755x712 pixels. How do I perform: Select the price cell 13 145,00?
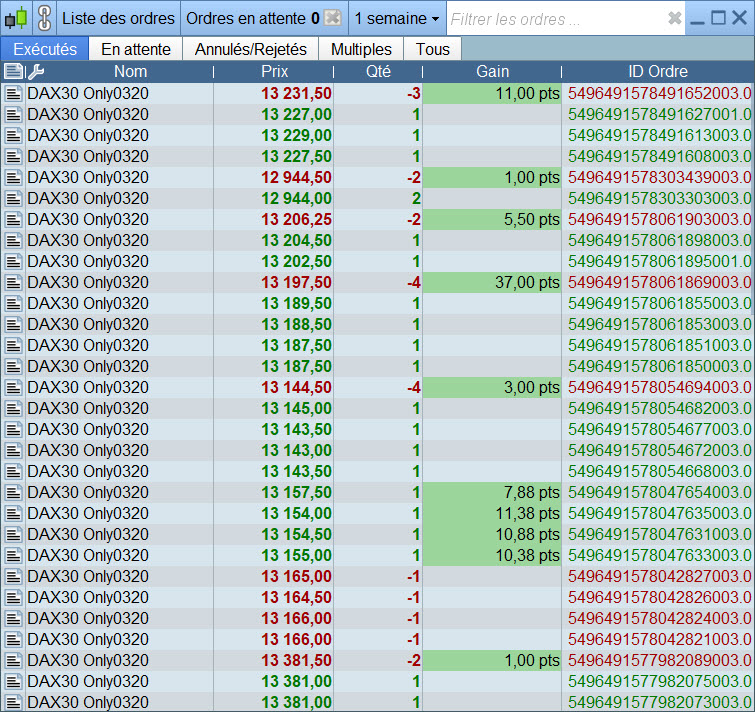tap(273, 408)
